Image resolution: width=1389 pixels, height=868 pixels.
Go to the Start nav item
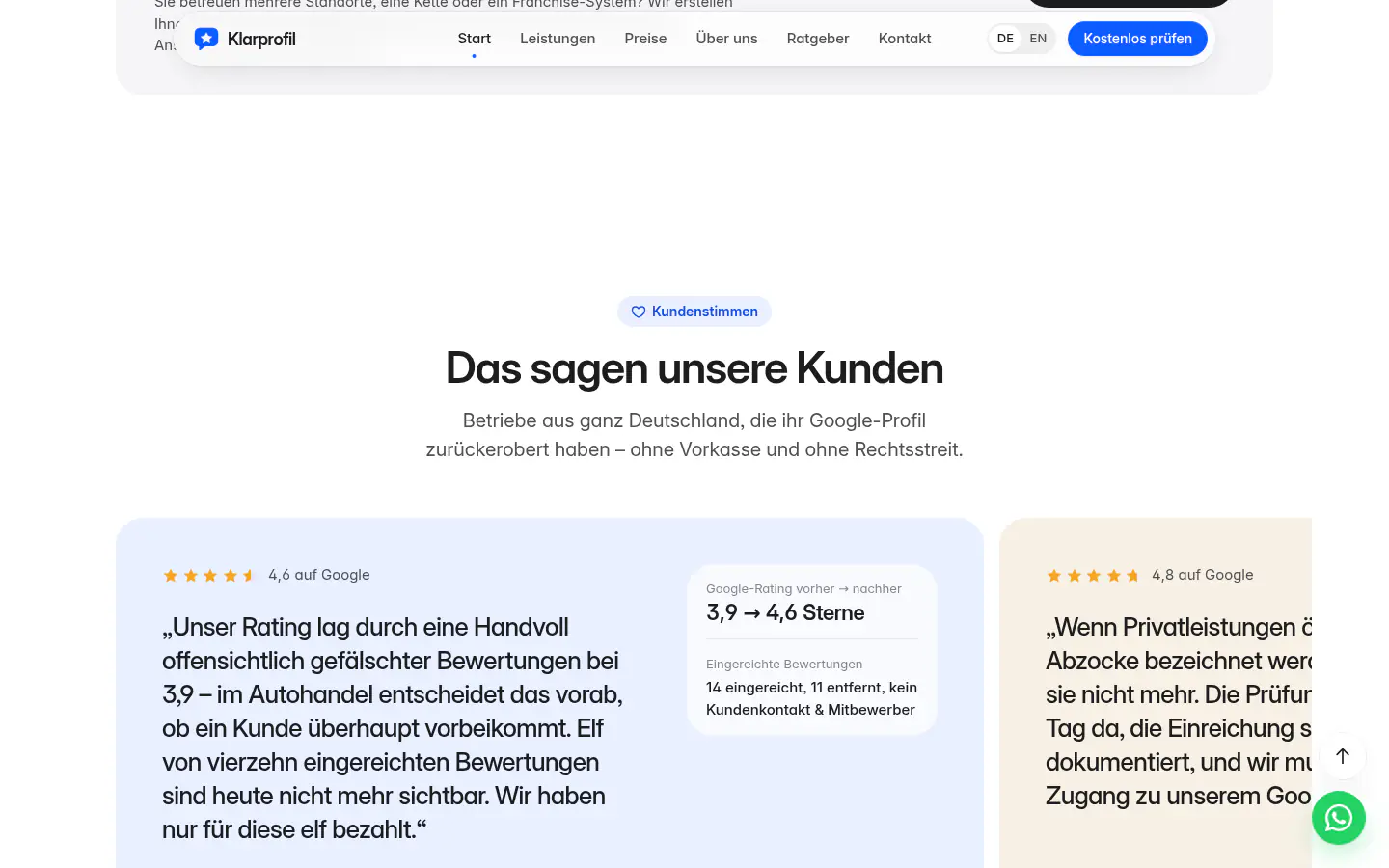475,39
